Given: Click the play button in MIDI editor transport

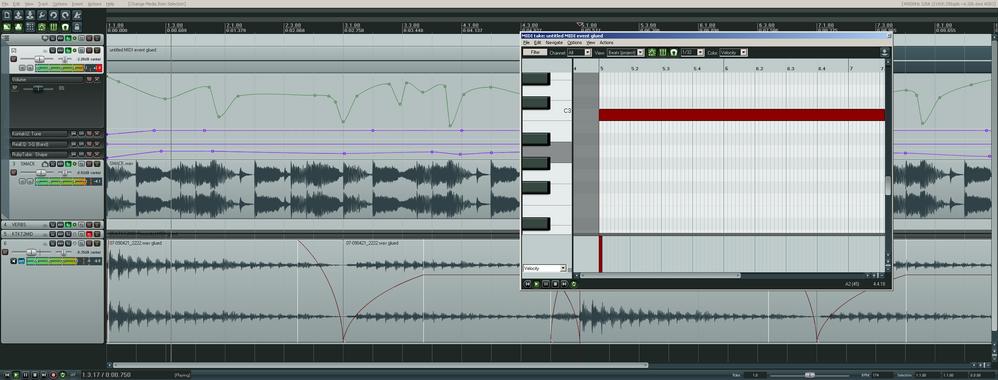Looking at the screenshot, I should (536, 283).
